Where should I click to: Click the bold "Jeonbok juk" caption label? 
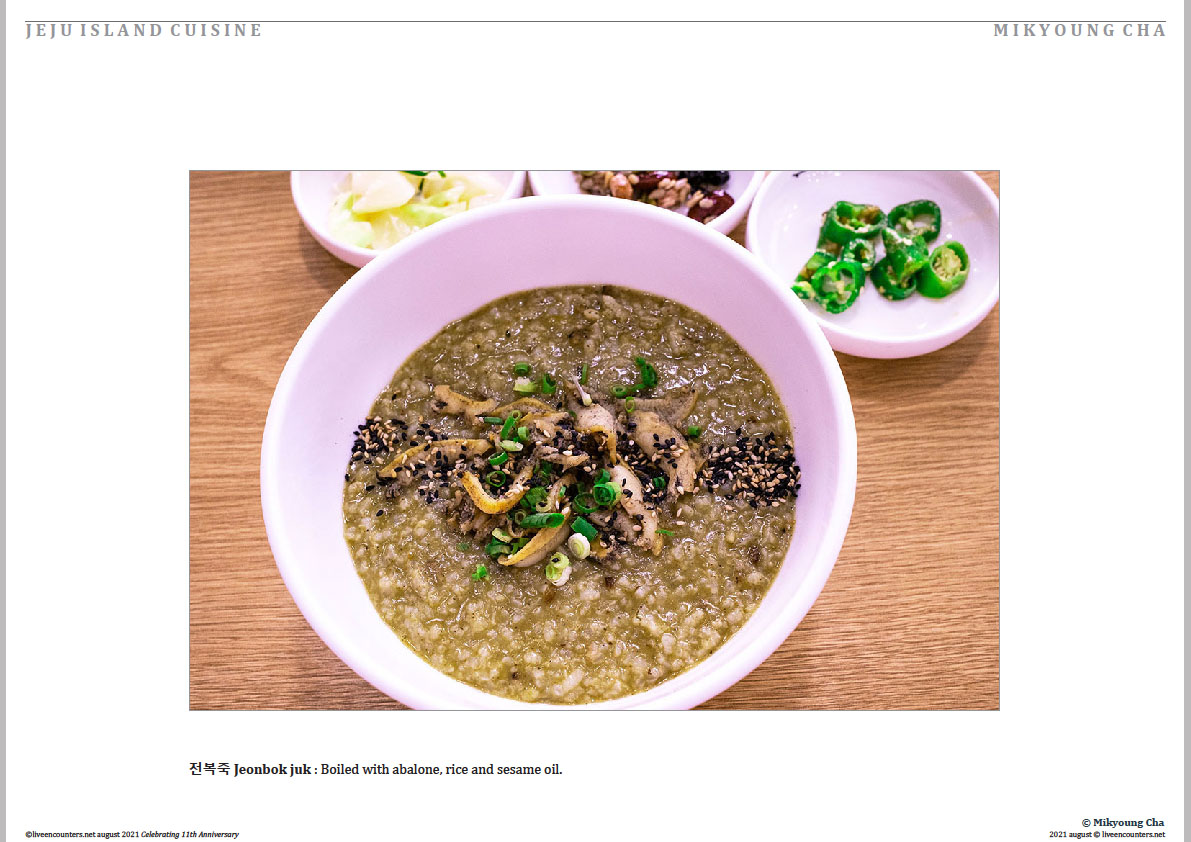click(272, 769)
